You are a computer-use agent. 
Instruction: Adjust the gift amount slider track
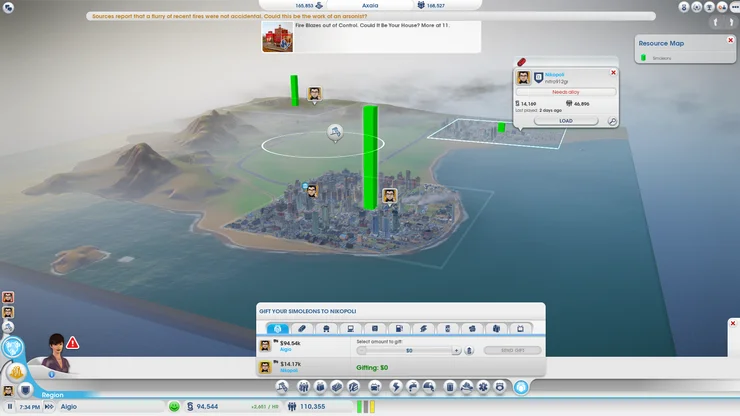click(x=409, y=350)
